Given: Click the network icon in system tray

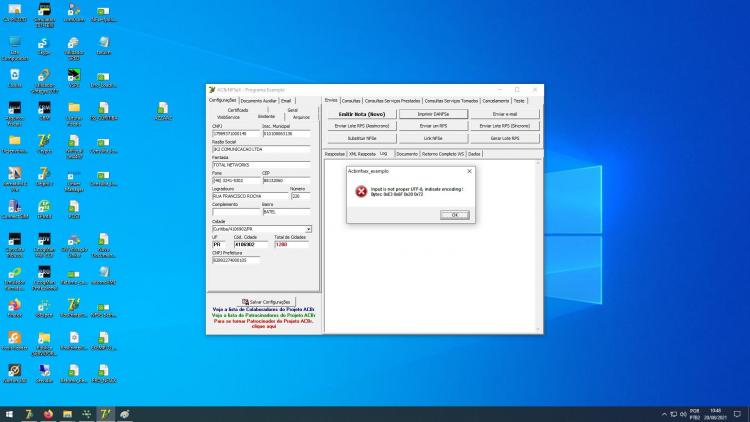Looking at the screenshot, I should click(673, 414).
